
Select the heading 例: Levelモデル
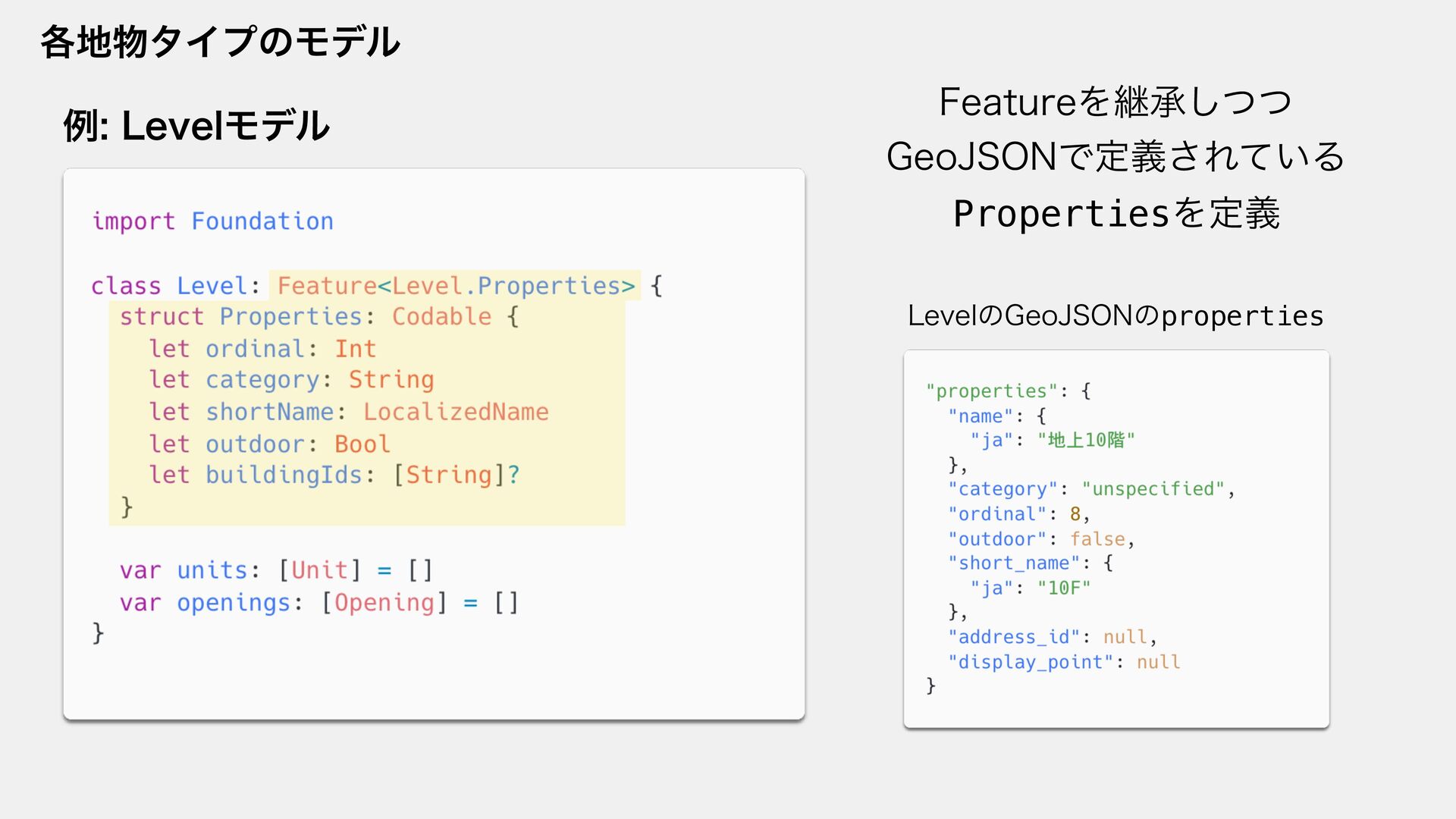(196, 125)
